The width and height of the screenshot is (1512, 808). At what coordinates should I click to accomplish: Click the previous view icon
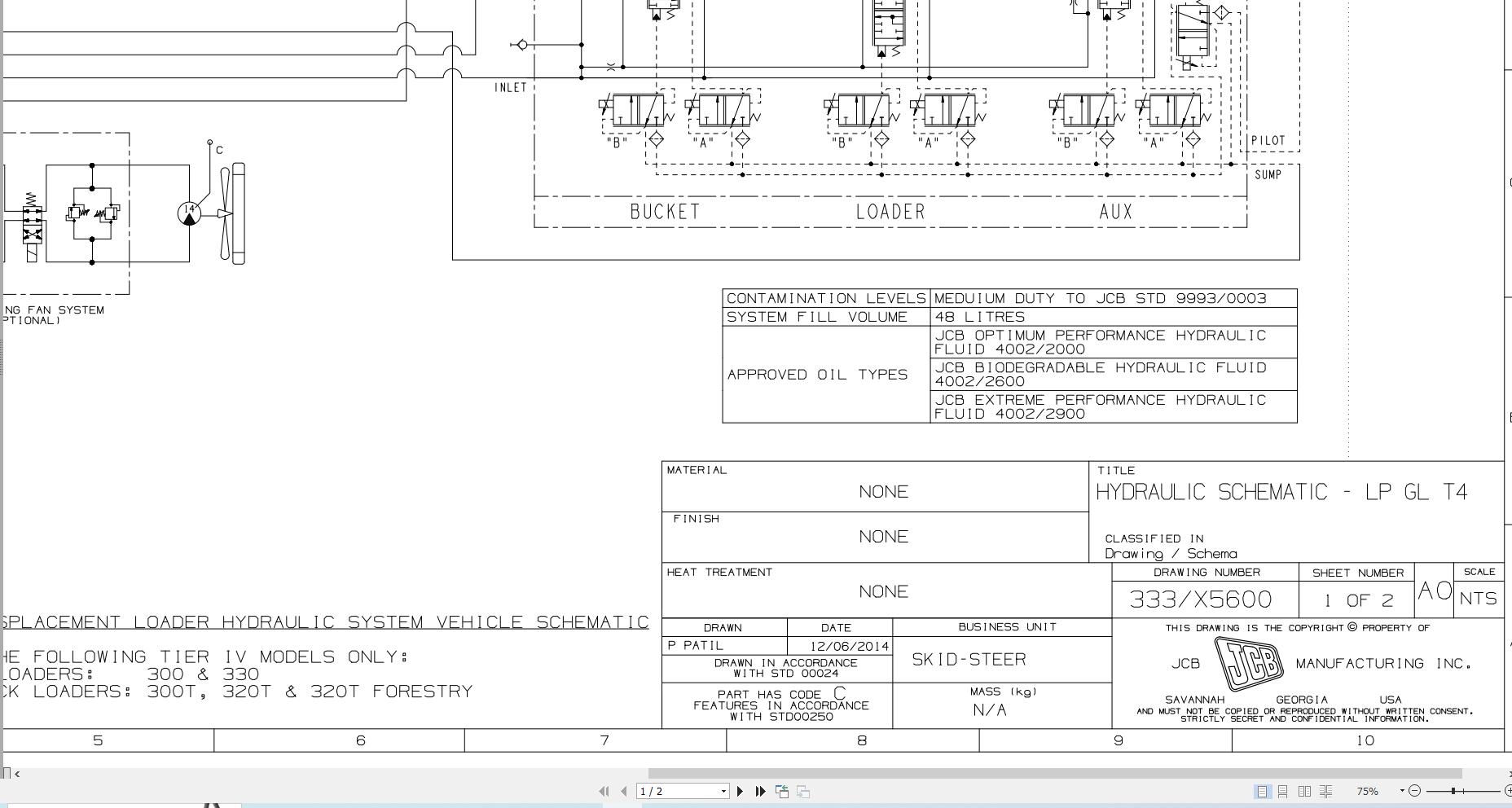782,791
